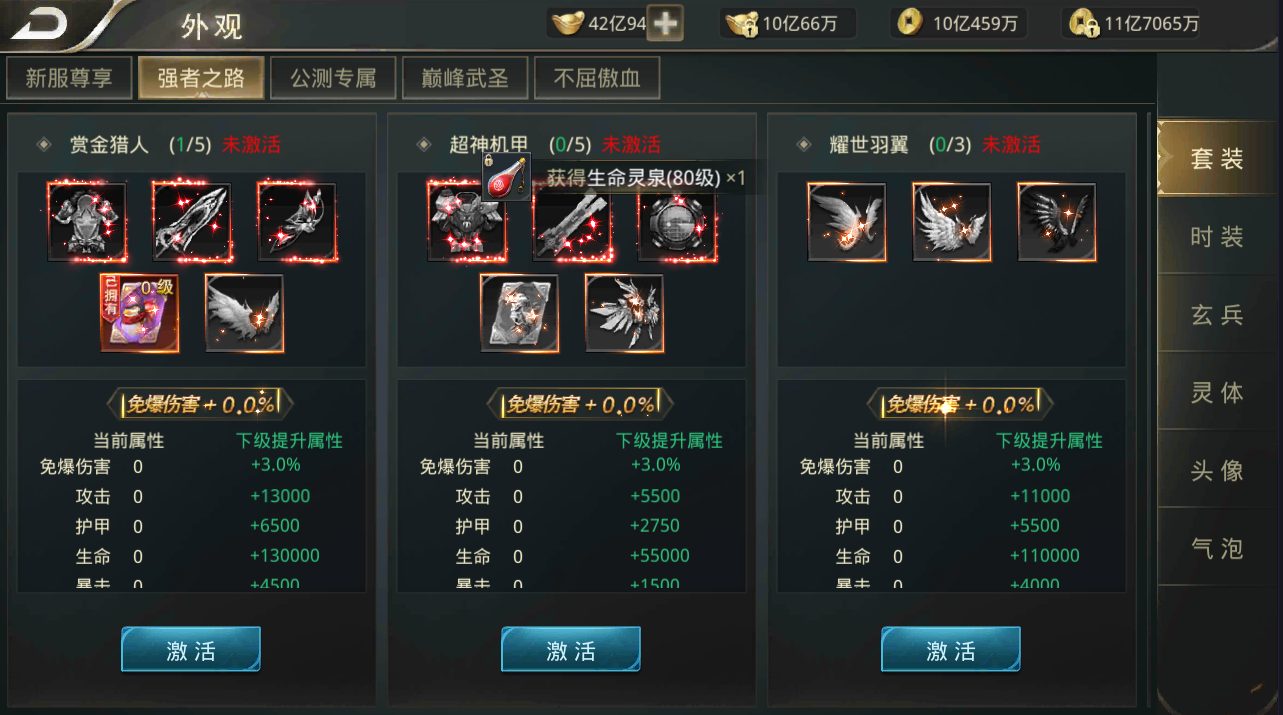Select the bounty hunter armor icon
The image size is (1283, 715).
(87, 222)
